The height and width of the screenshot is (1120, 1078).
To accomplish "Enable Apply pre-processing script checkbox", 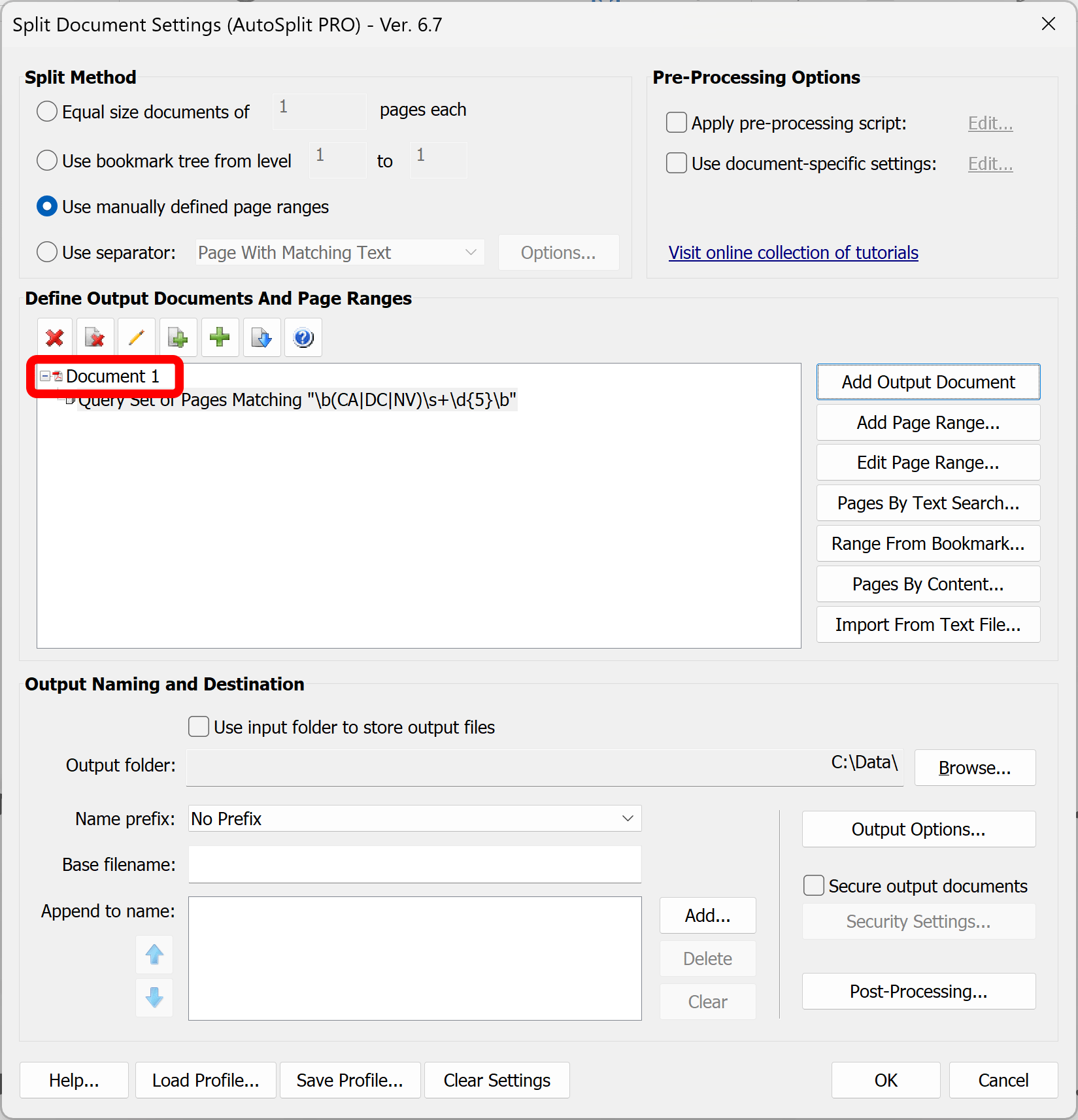I will point(677,123).
